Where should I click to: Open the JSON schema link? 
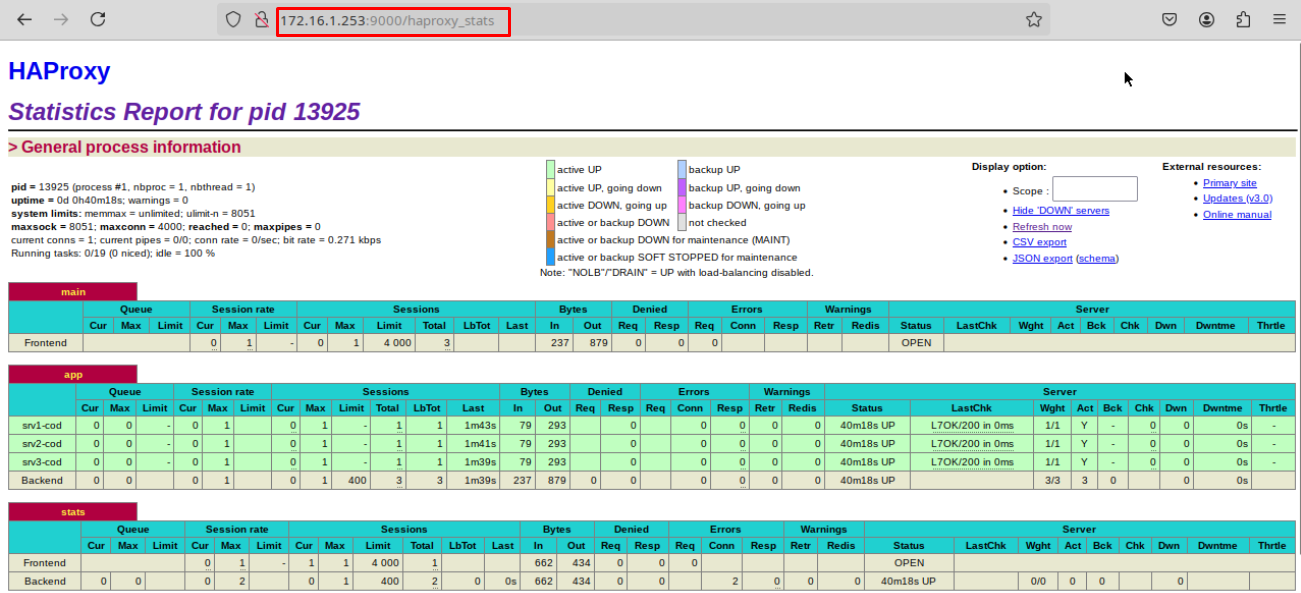[1097, 258]
